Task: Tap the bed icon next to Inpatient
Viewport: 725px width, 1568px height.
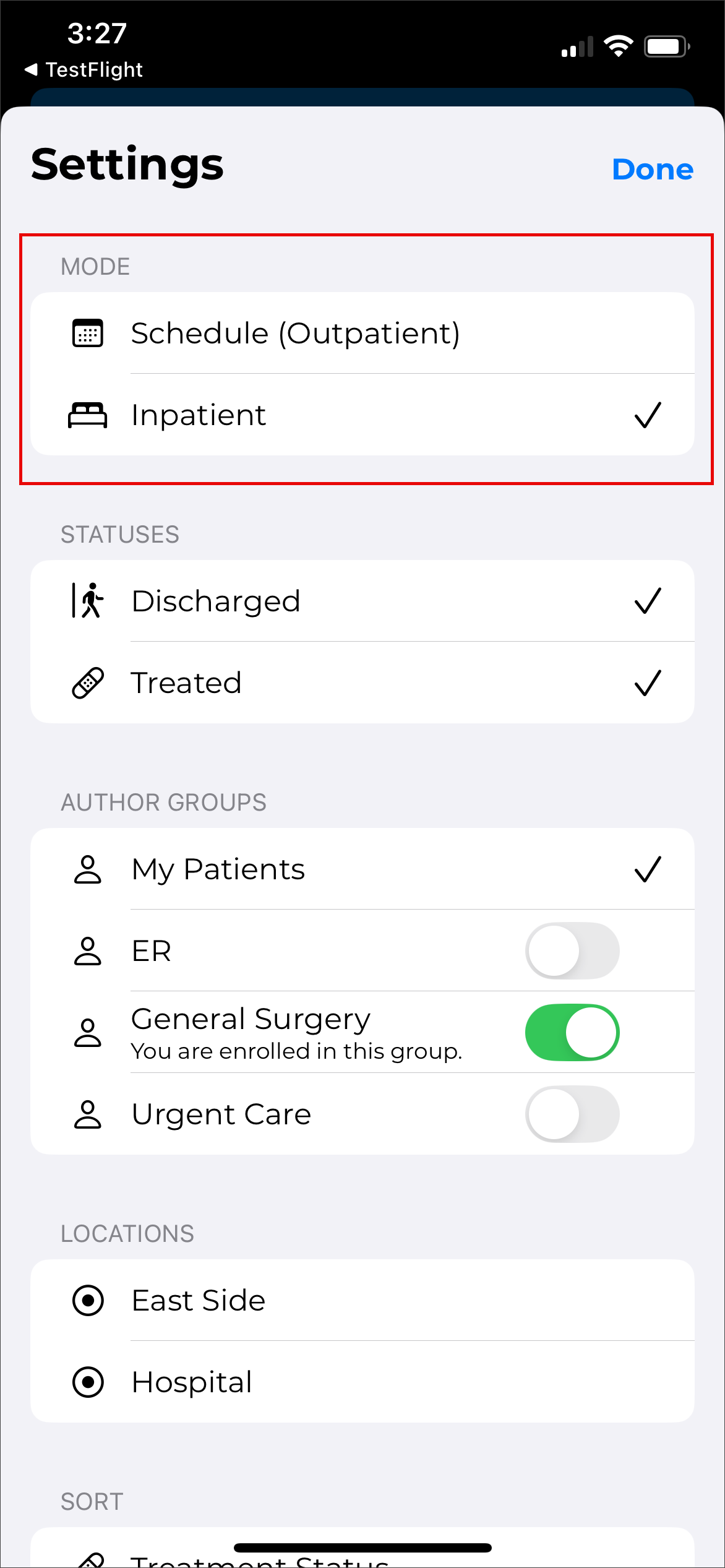Action: (87, 415)
